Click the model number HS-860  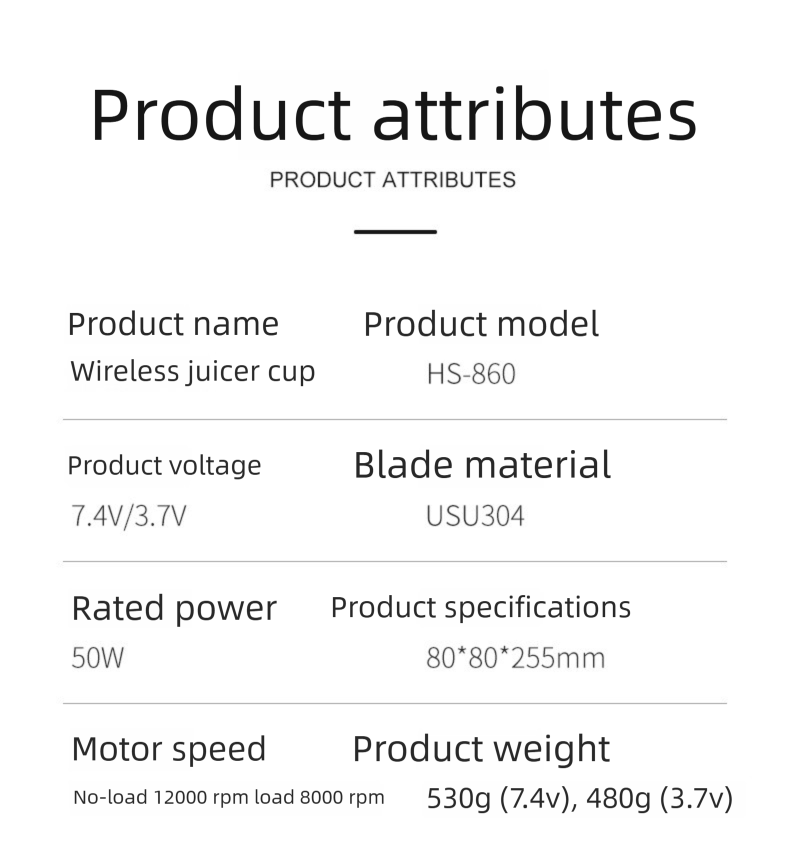pos(471,375)
